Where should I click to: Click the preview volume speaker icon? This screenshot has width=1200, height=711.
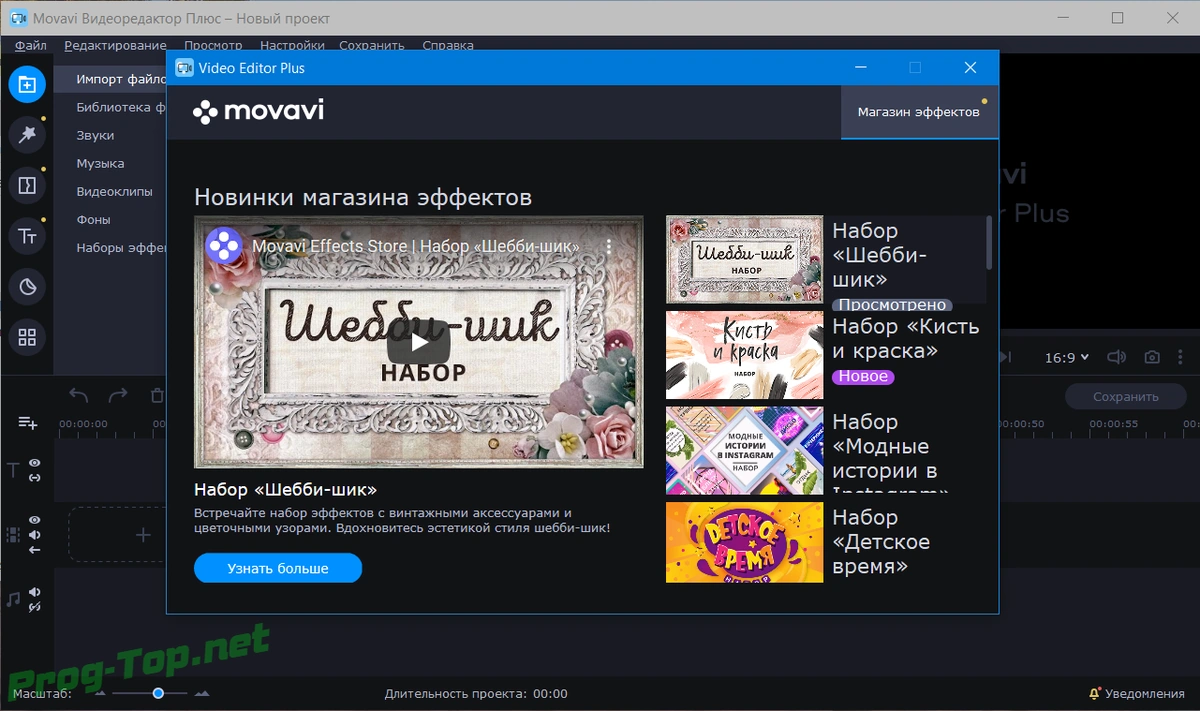pyautogui.click(x=1117, y=357)
